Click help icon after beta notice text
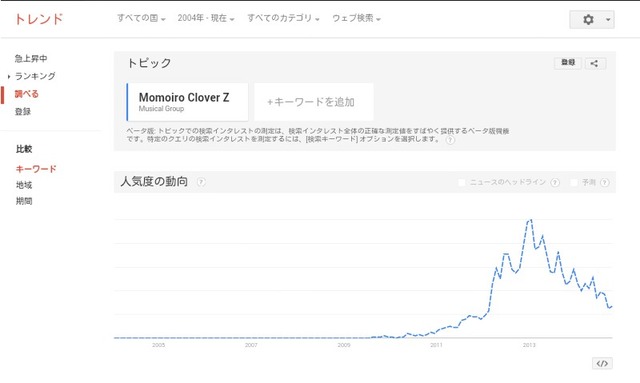 450,140
